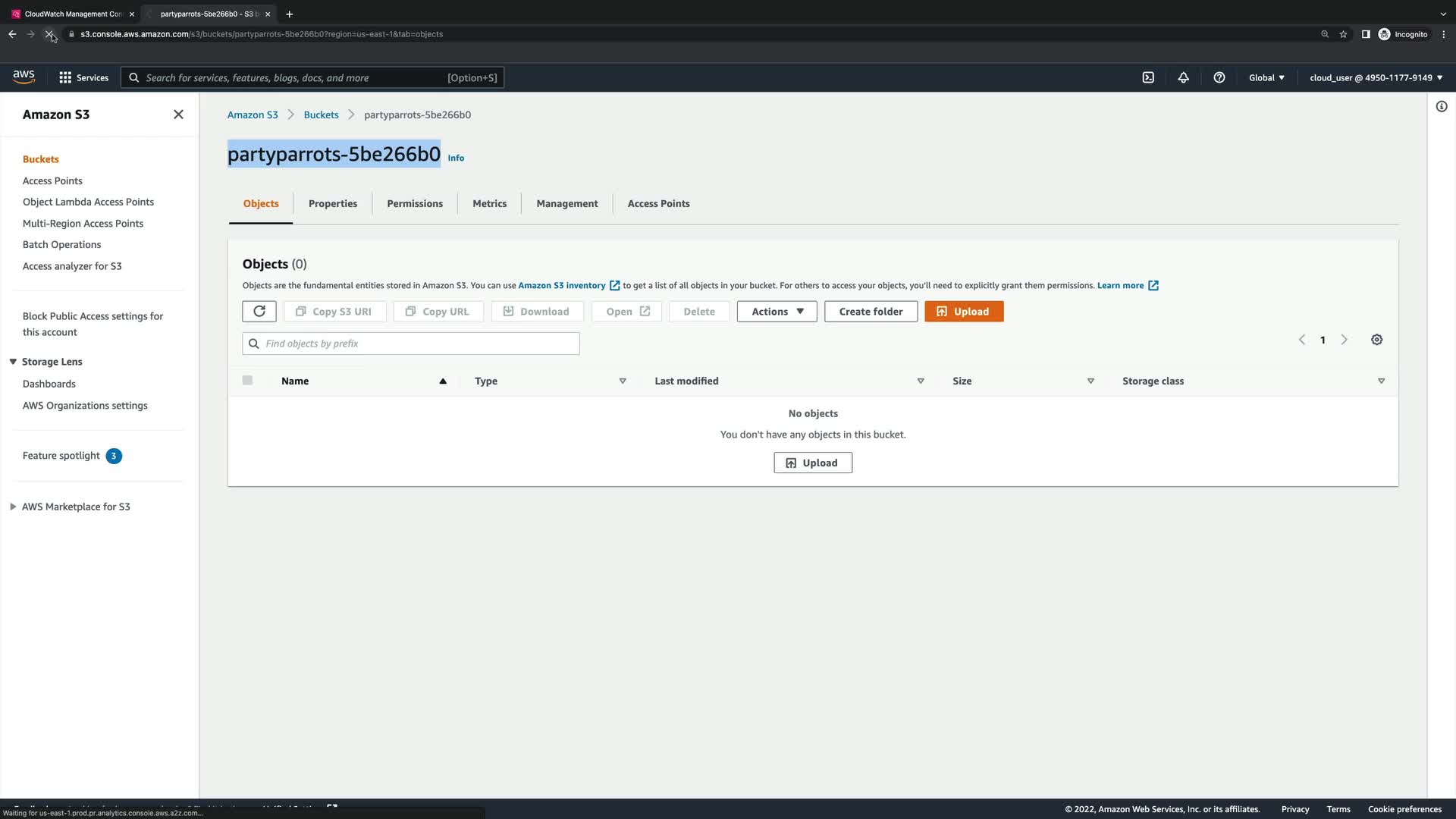Open the Services grid menu
1456x819 pixels.
(x=83, y=77)
